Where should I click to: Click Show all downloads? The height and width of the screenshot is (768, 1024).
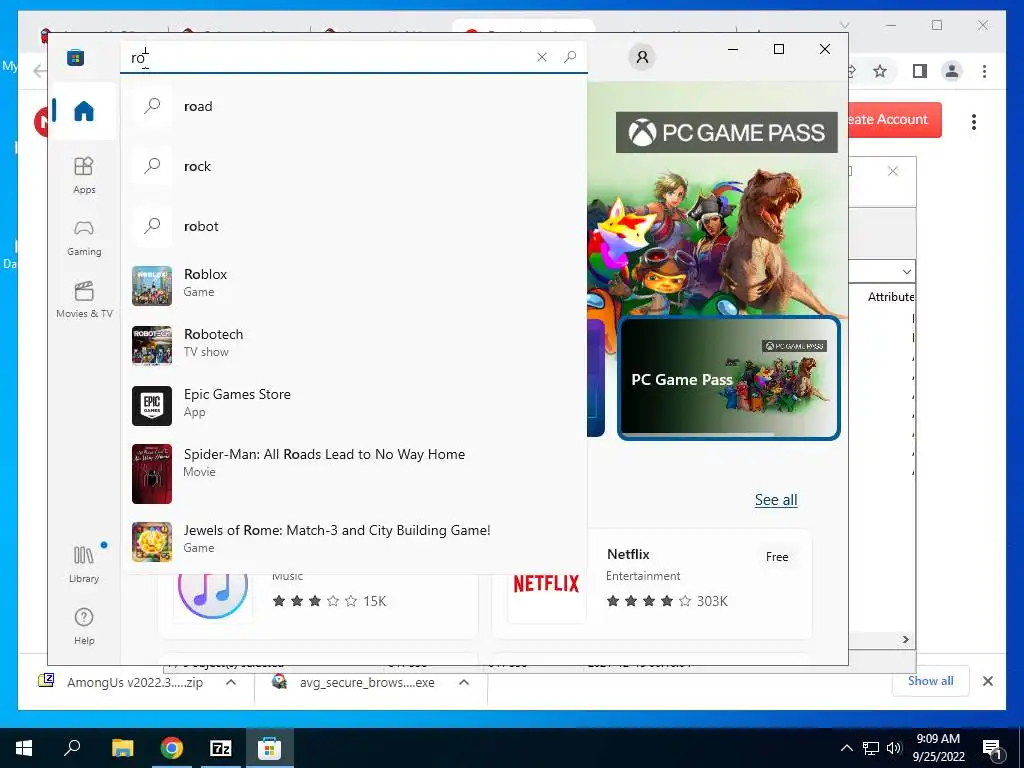[930, 681]
